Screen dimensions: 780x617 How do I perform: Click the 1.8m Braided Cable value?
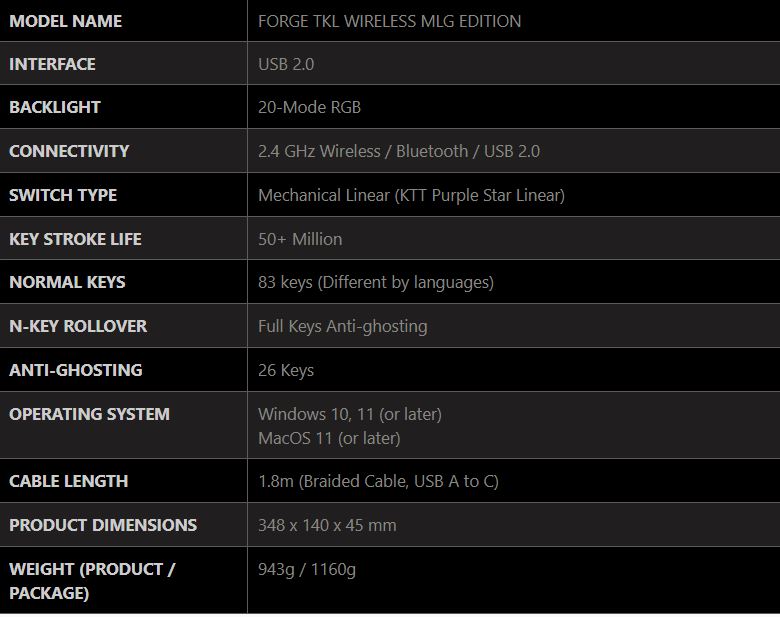click(378, 481)
